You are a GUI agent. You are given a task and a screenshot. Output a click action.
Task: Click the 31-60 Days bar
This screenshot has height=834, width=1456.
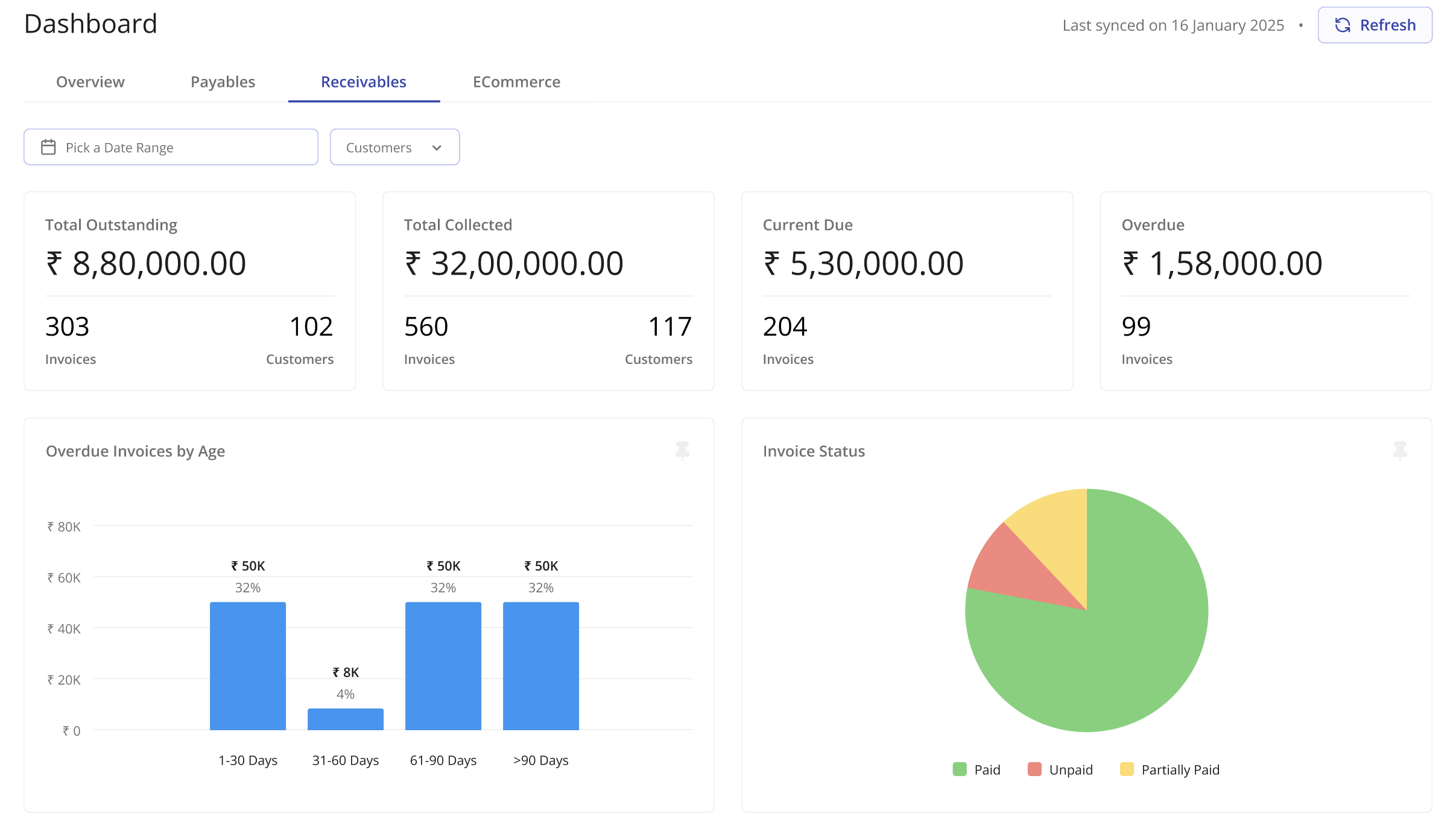point(346,719)
